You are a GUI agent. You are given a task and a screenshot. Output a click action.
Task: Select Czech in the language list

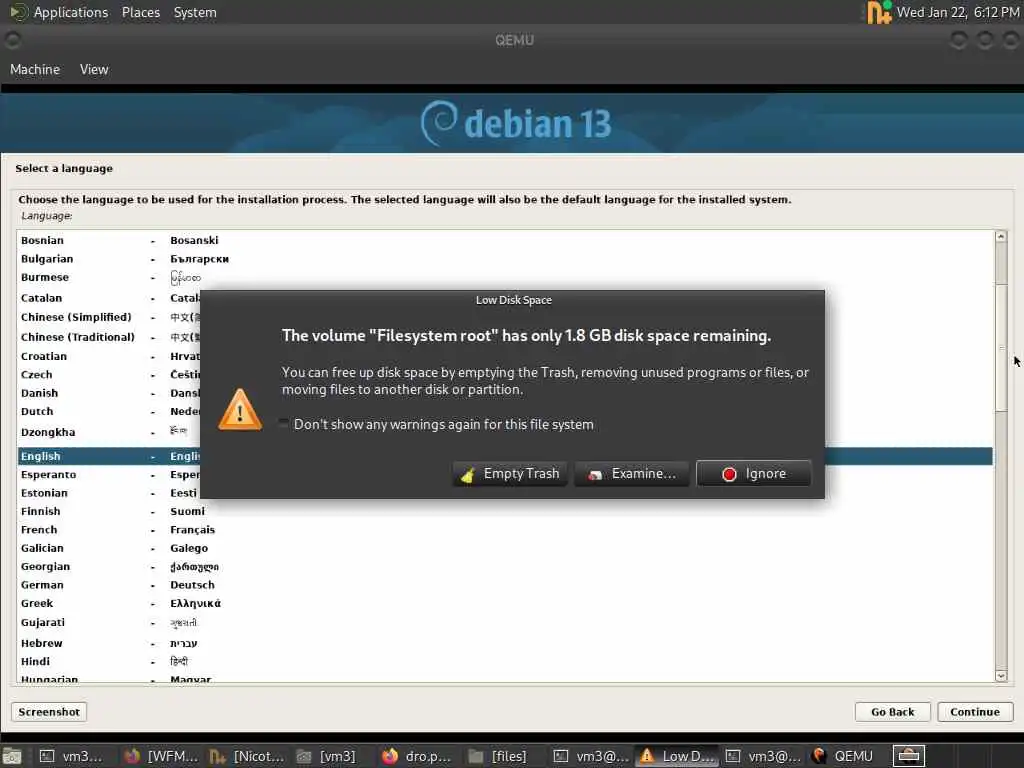(505, 374)
